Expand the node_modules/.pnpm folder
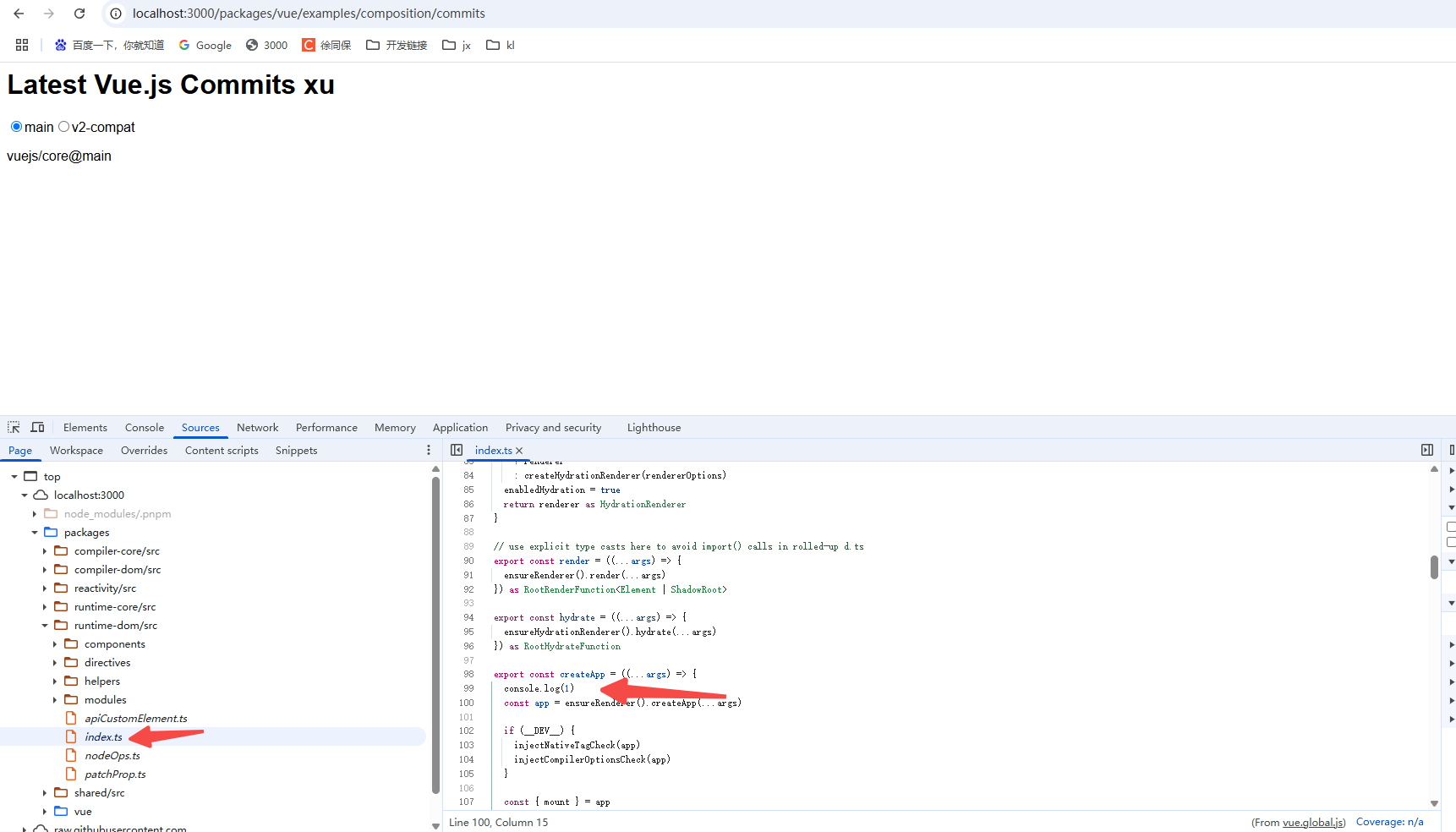This screenshot has height=832, width=1456. [35, 514]
